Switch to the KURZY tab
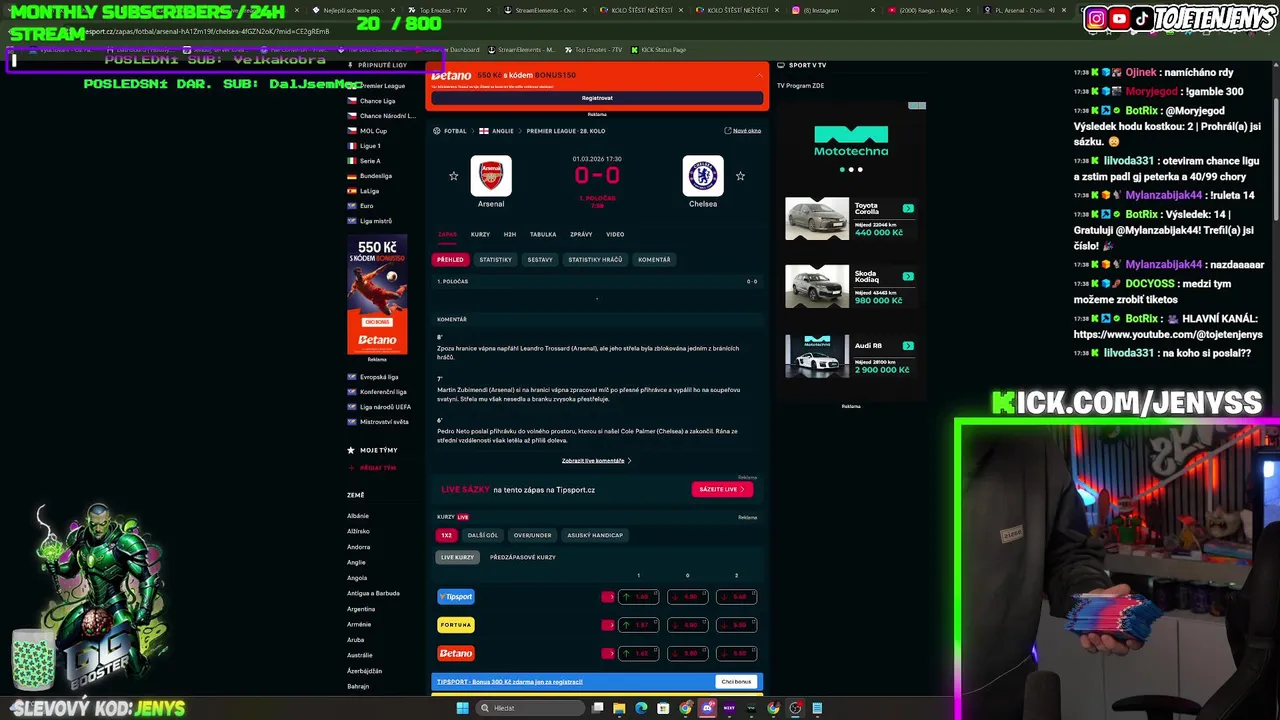This screenshot has height=720, width=1280. [480, 234]
